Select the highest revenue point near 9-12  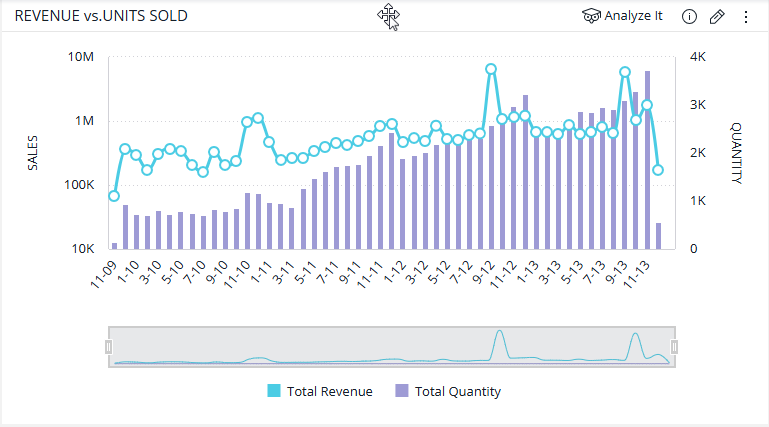(491, 69)
